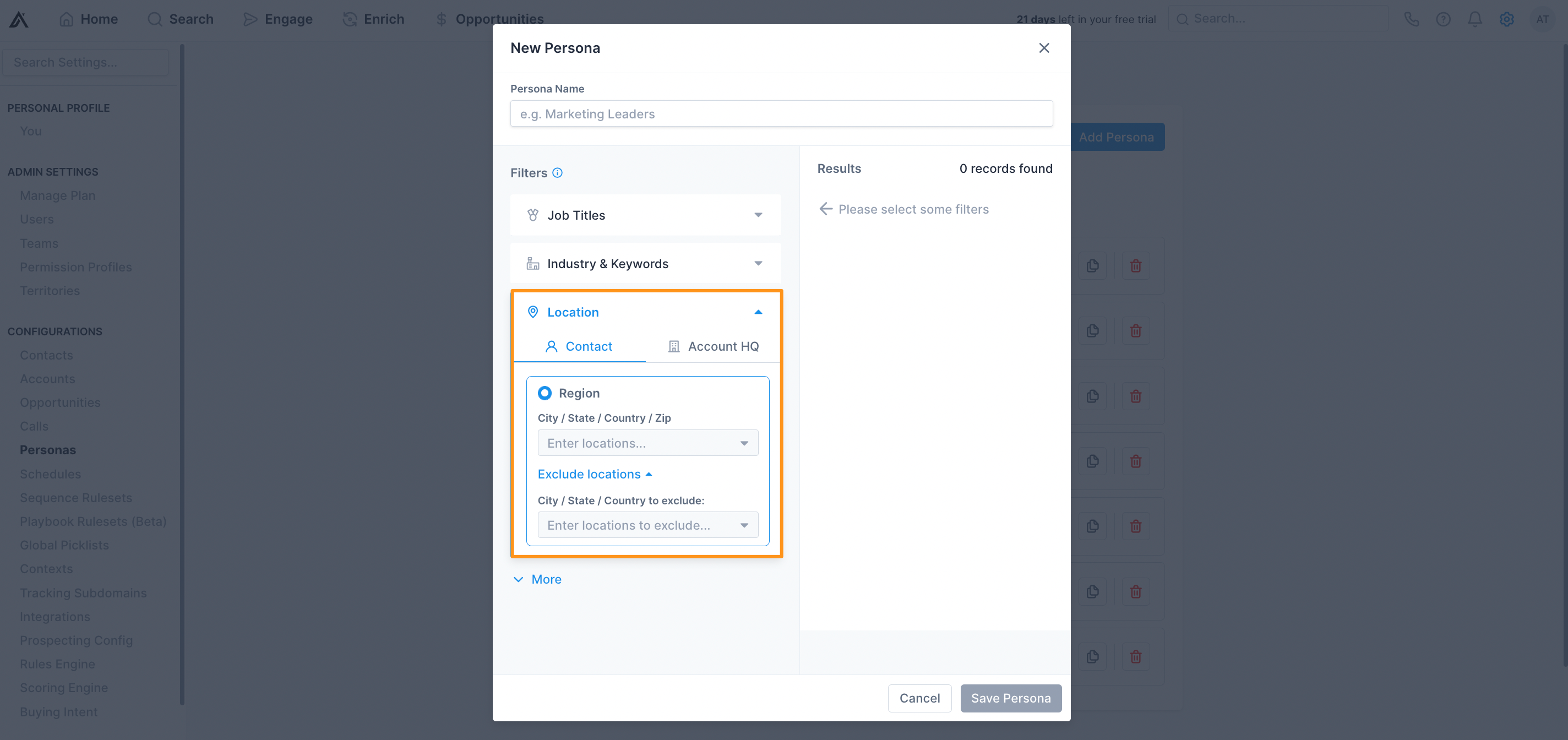Open Sequence Rulesets in sidebar

pos(75,498)
